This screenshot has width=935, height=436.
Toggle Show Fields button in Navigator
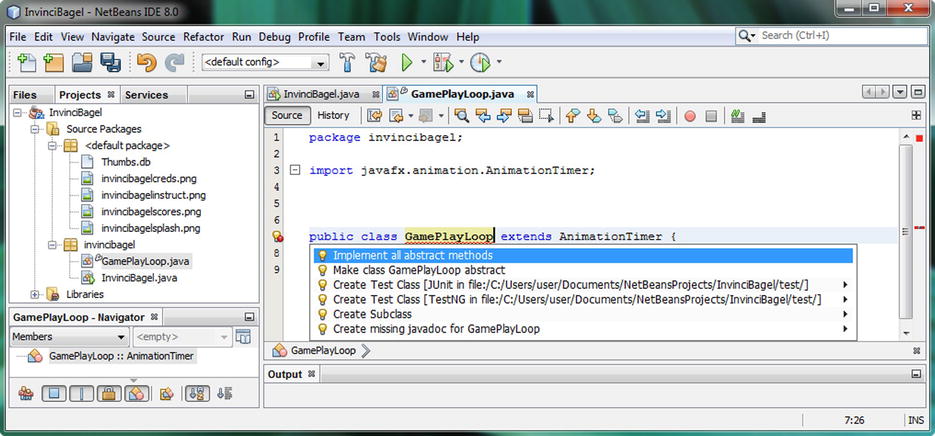54,393
